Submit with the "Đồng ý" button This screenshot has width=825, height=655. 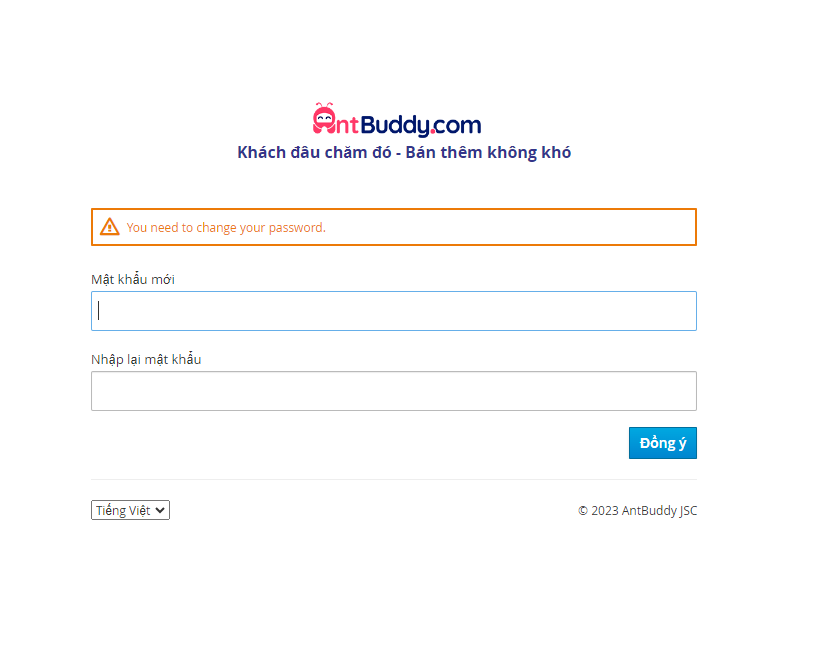(662, 443)
